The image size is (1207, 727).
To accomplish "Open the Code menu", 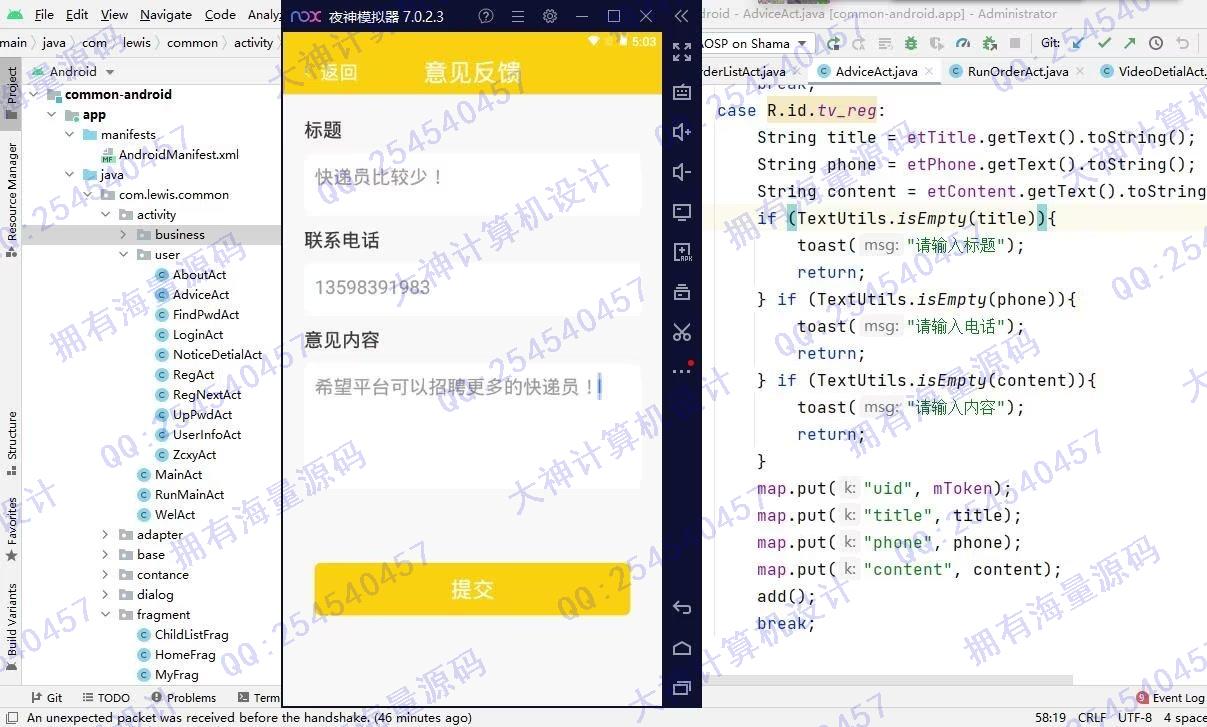I will (x=220, y=14).
